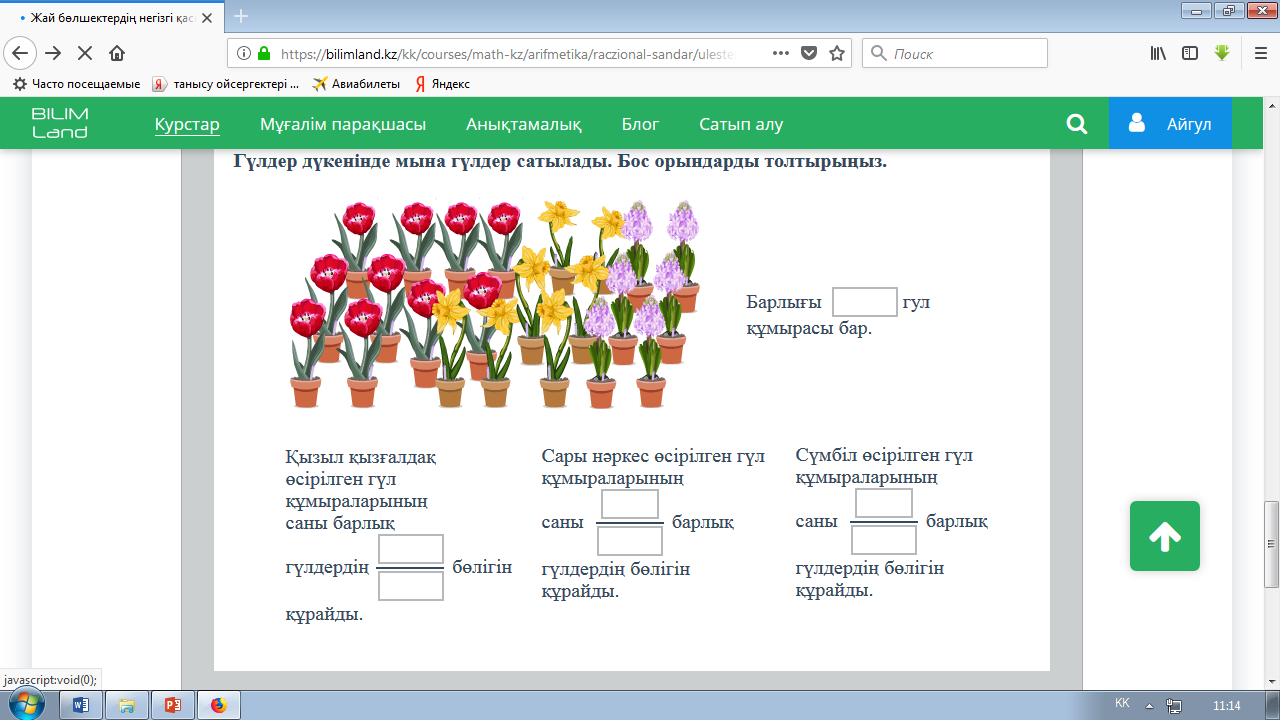Focus the Поиск search box
Image resolution: width=1280 pixels, height=720 pixels.
click(955, 53)
